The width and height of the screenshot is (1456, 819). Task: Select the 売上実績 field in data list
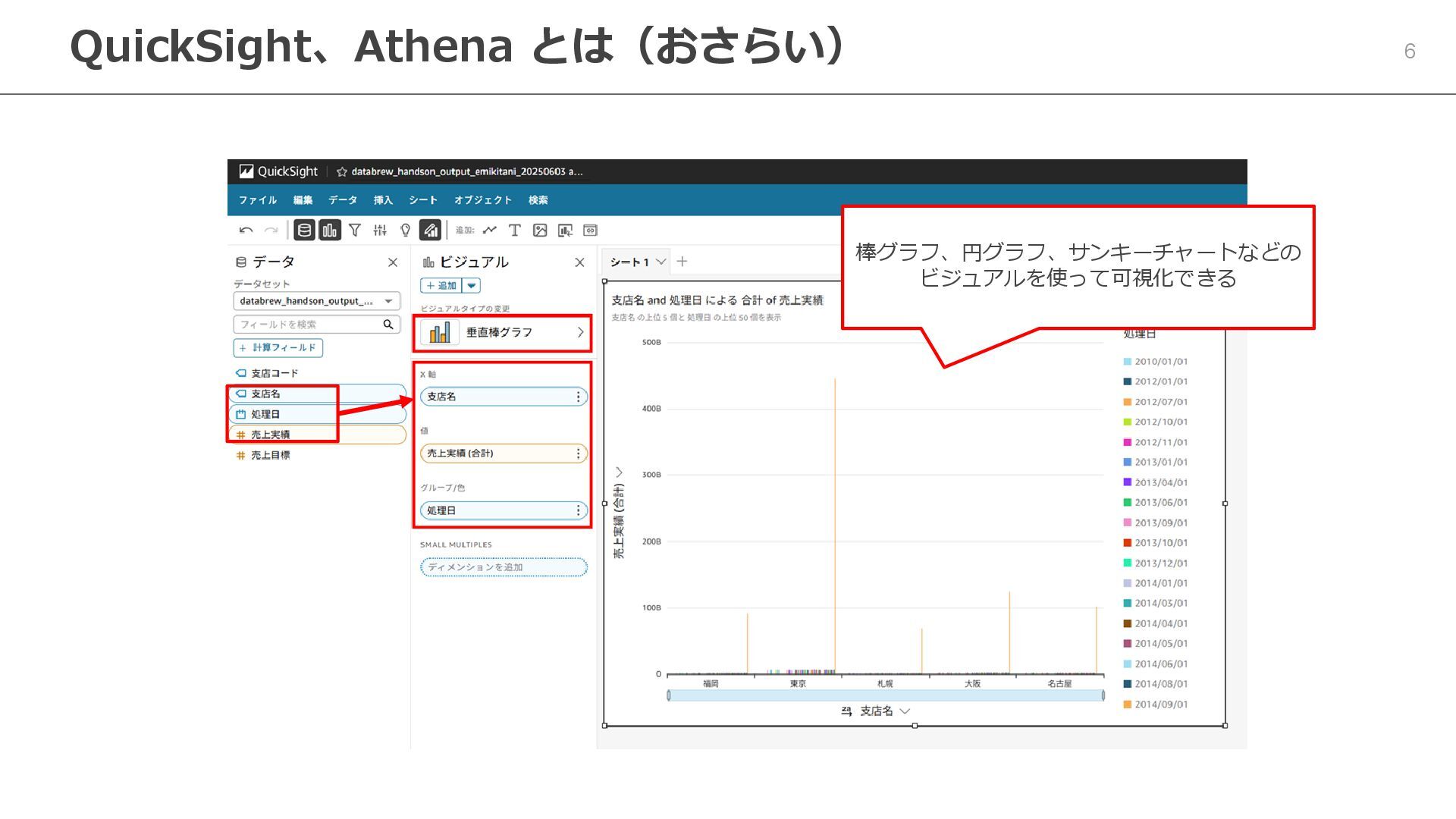317,435
